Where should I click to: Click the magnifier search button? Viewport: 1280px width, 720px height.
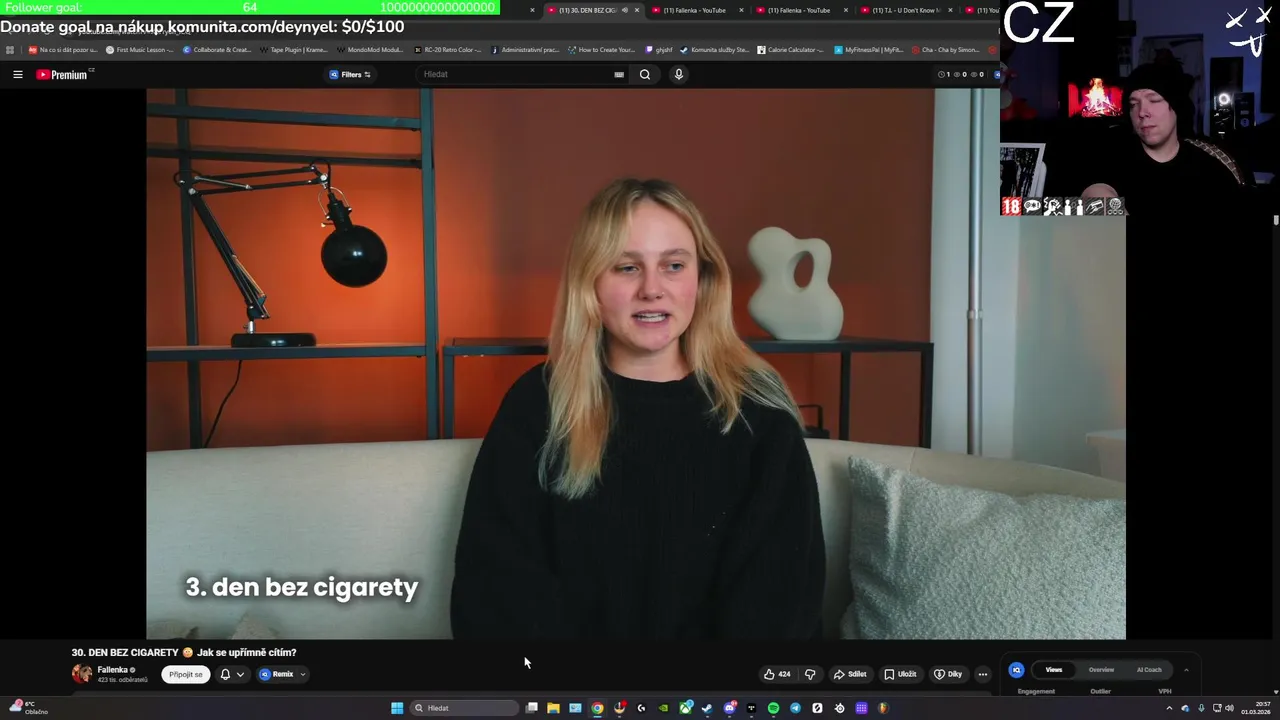(x=645, y=74)
